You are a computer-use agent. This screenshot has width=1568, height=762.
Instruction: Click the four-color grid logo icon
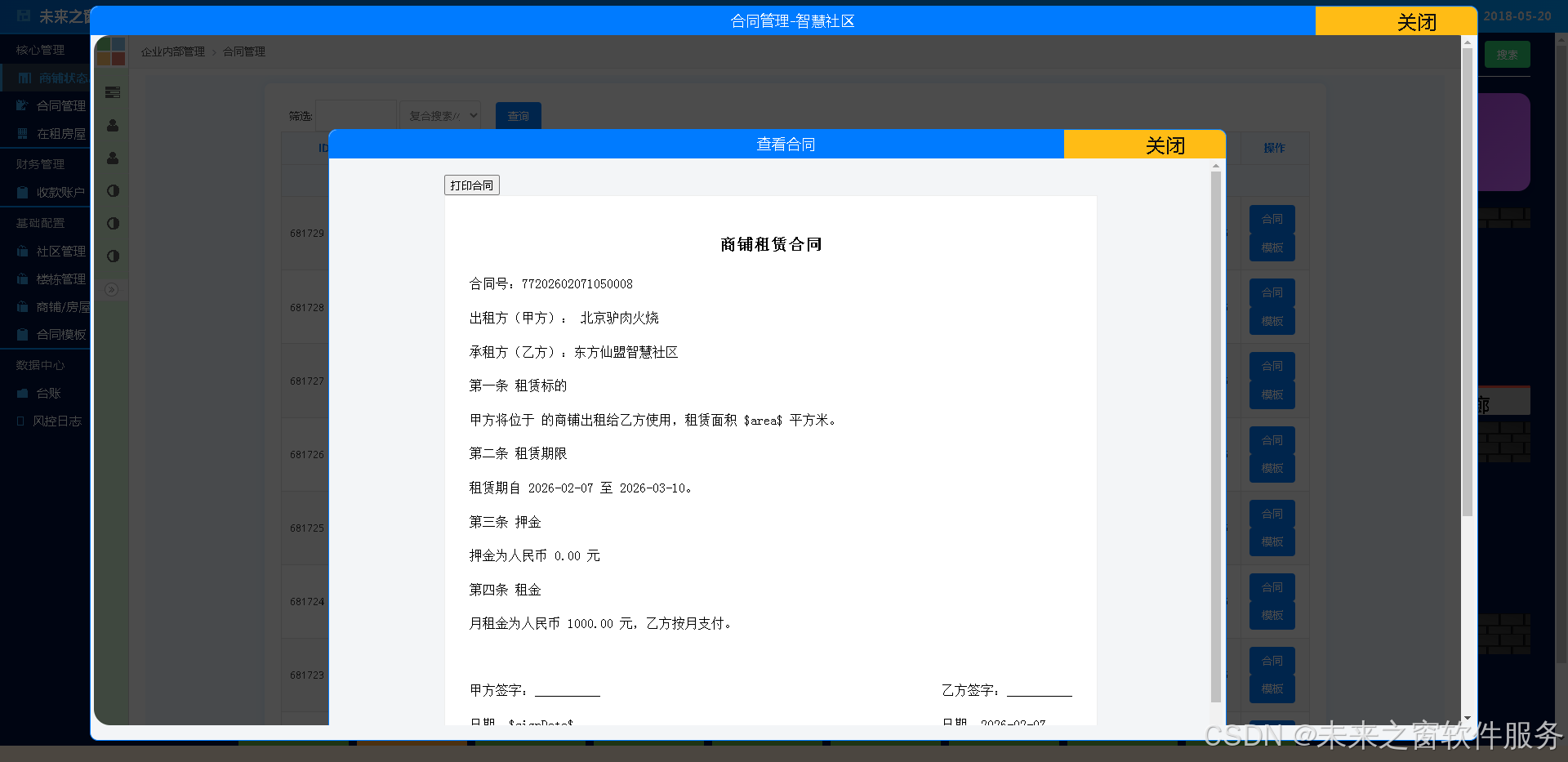pyautogui.click(x=111, y=51)
